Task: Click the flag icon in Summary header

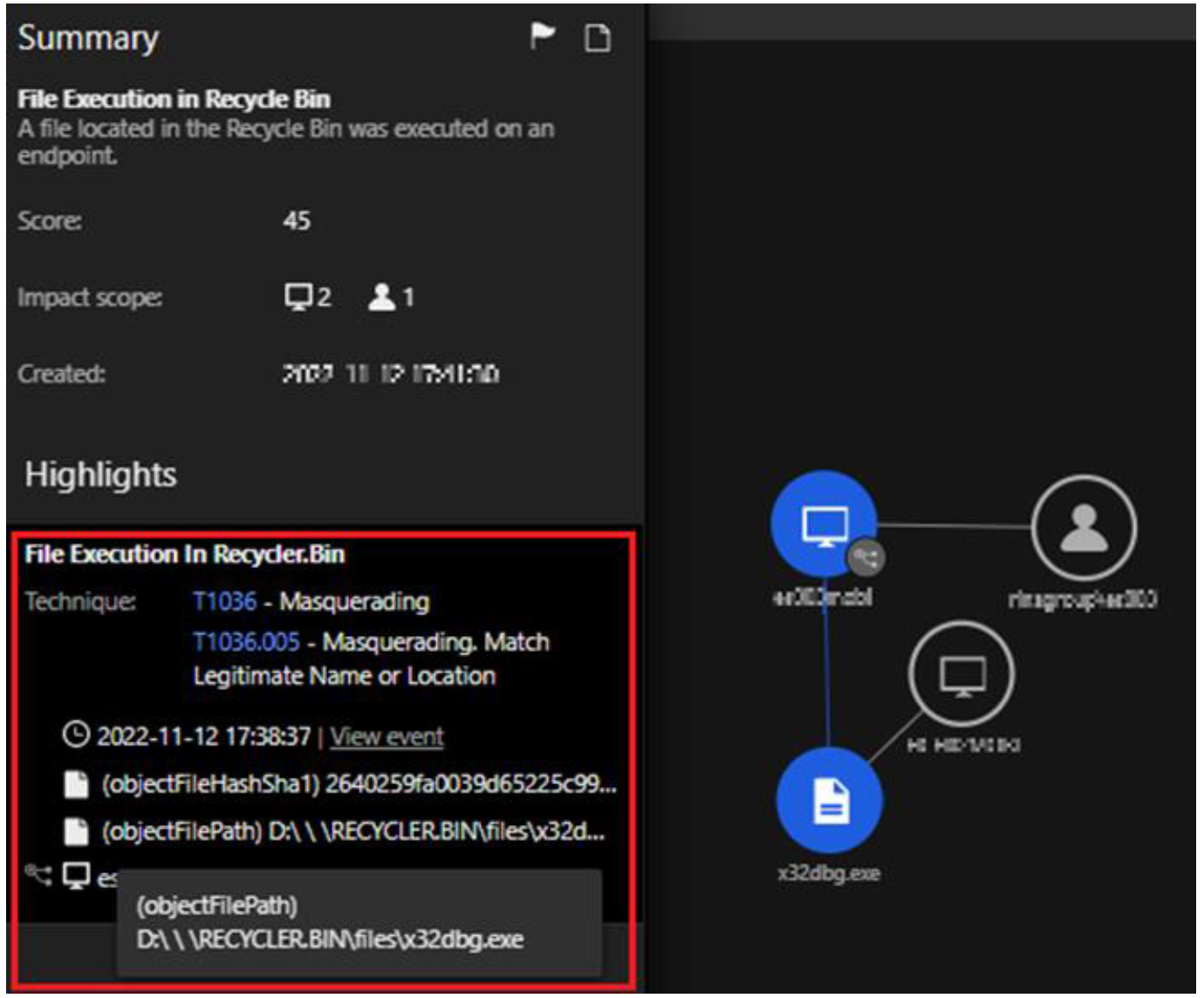Action: (542, 37)
